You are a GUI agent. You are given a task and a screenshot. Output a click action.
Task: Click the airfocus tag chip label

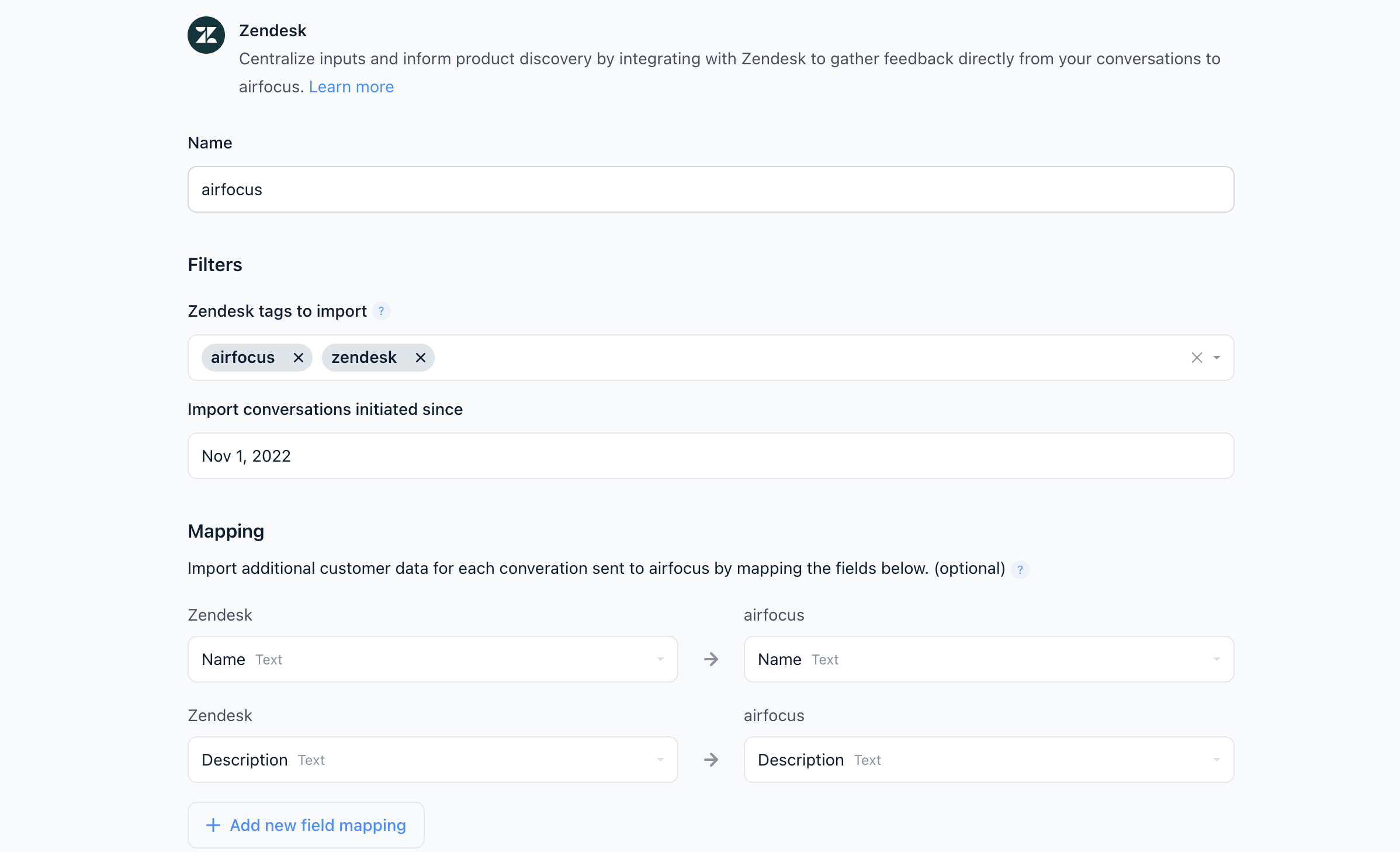(242, 358)
